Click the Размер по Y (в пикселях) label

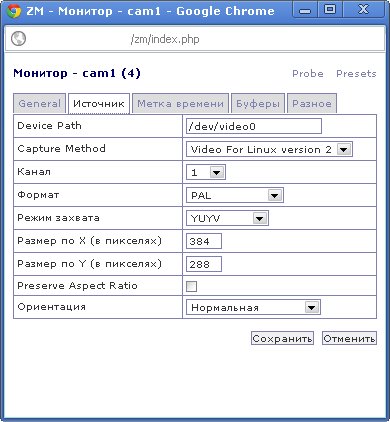(89, 264)
